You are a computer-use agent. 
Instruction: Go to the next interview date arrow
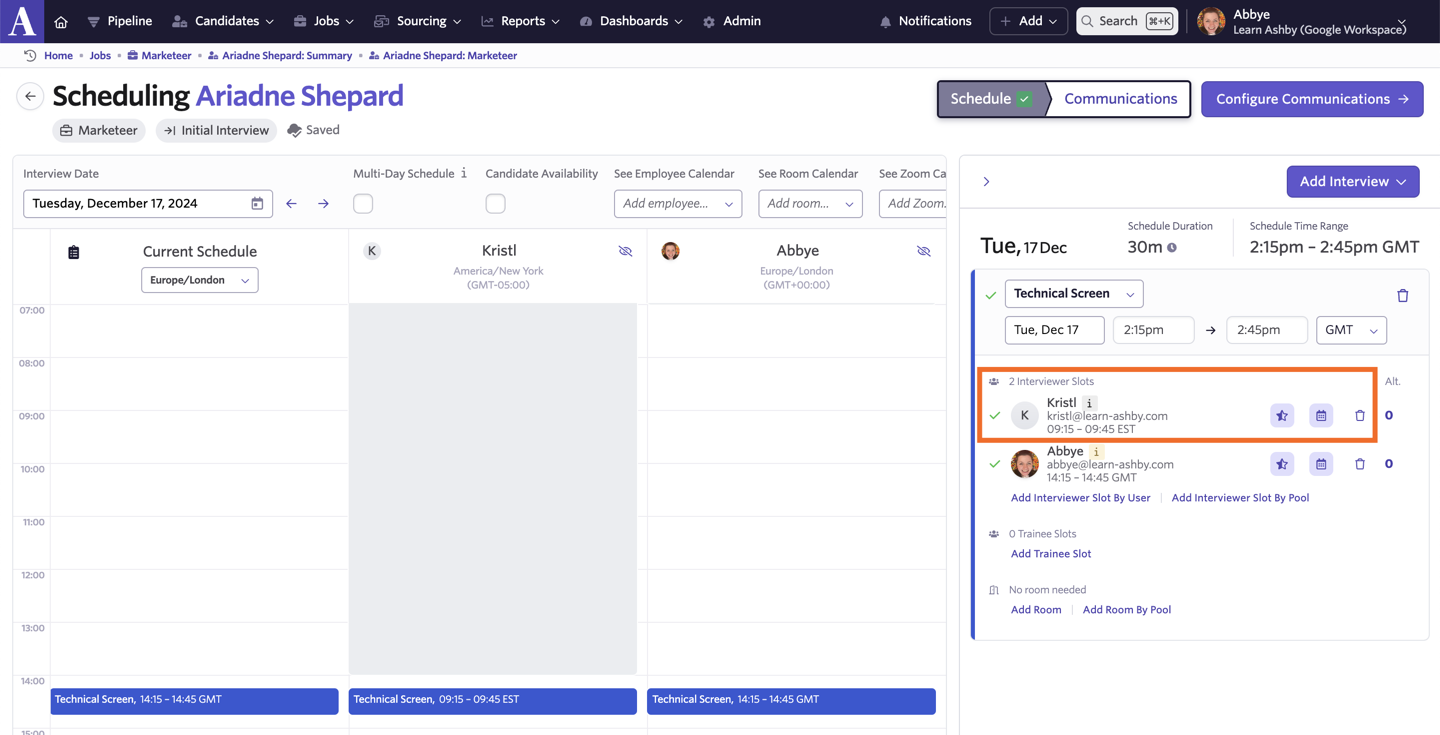pos(323,204)
